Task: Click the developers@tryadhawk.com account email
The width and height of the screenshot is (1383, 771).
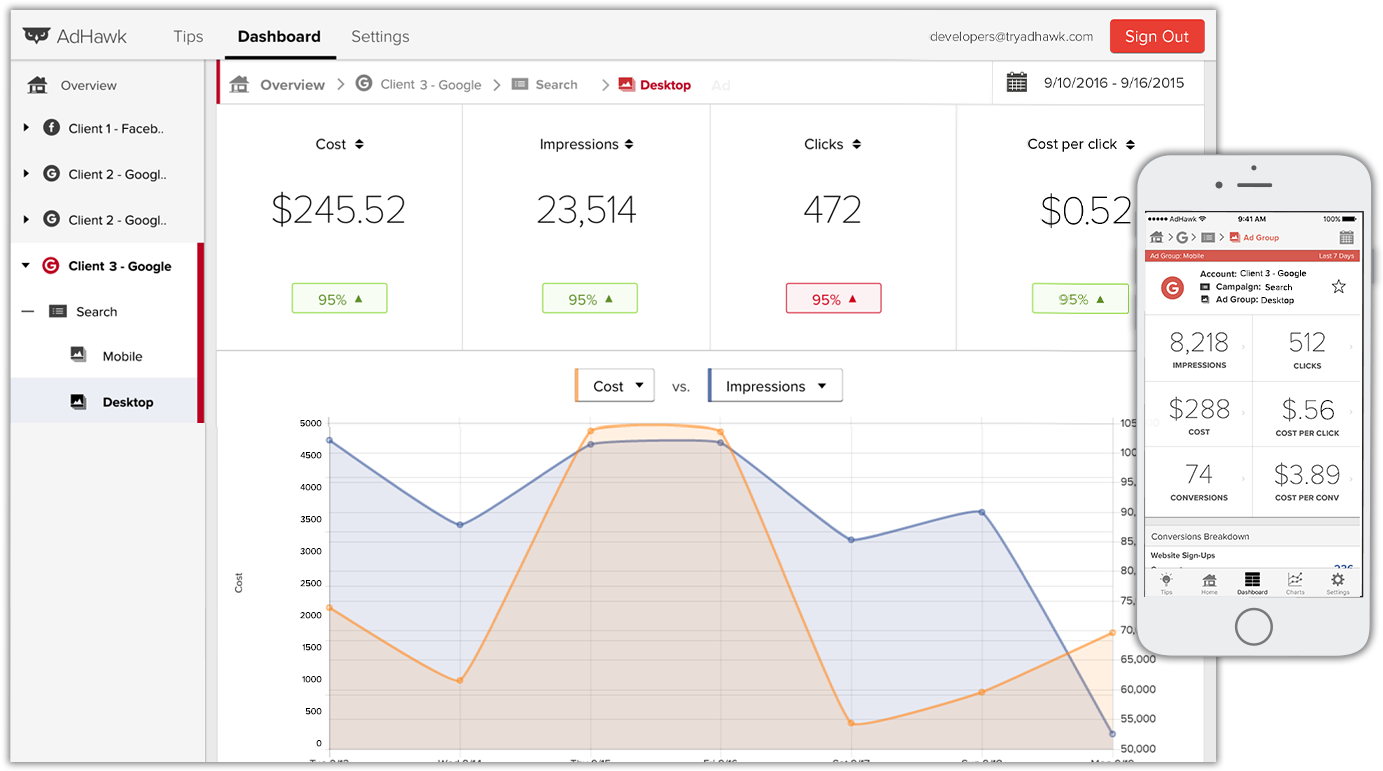Action: click(x=1011, y=36)
